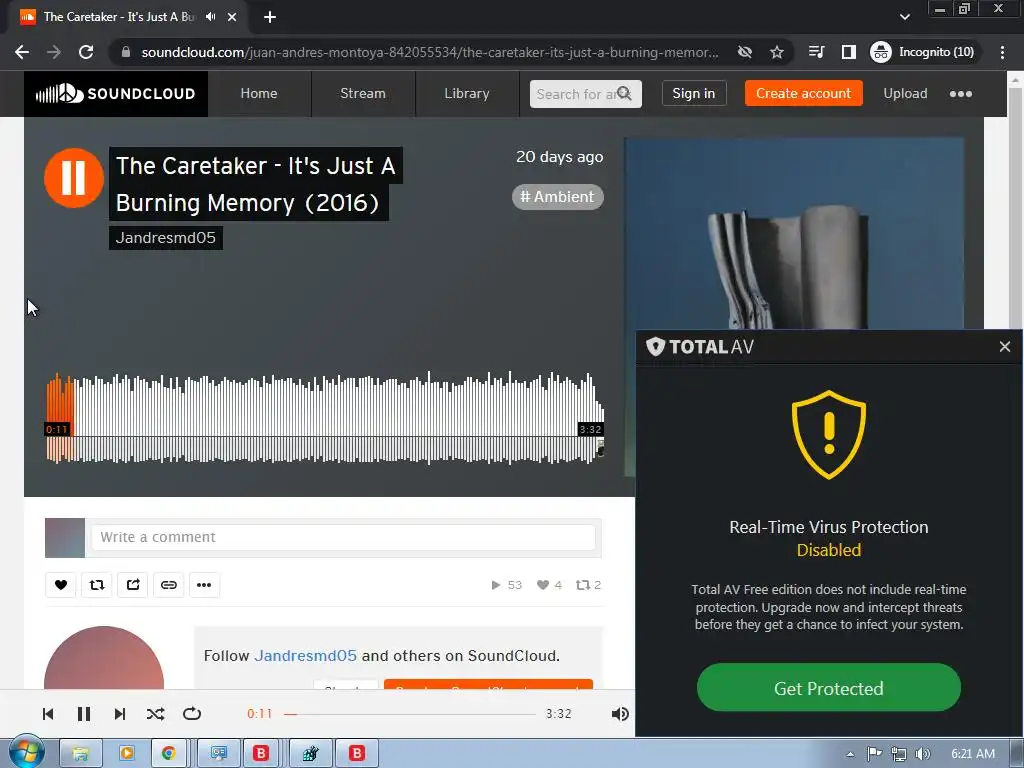This screenshot has height=768, width=1024.
Task: Open the Home nav item
Action: pyautogui.click(x=259, y=94)
